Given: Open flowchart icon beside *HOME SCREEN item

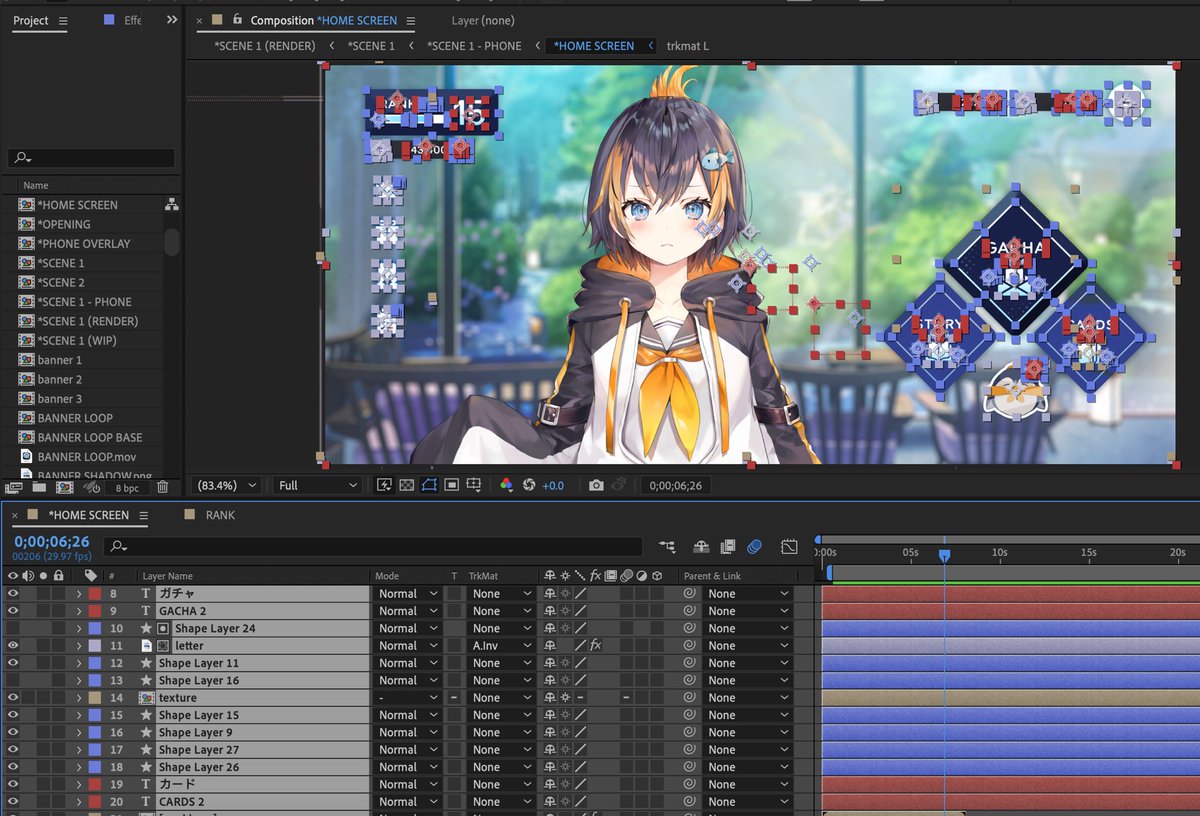Looking at the screenshot, I should click(172, 204).
